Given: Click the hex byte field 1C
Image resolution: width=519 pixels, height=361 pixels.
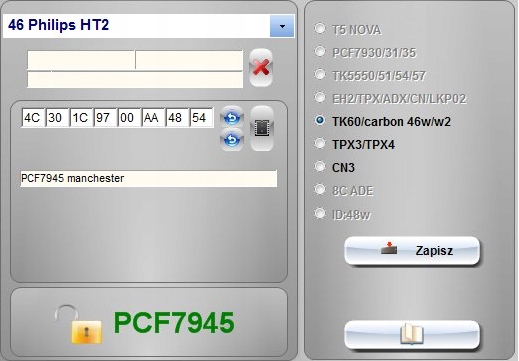Looking at the screenshot, I should pyautogui.click(x=81, y=117).
